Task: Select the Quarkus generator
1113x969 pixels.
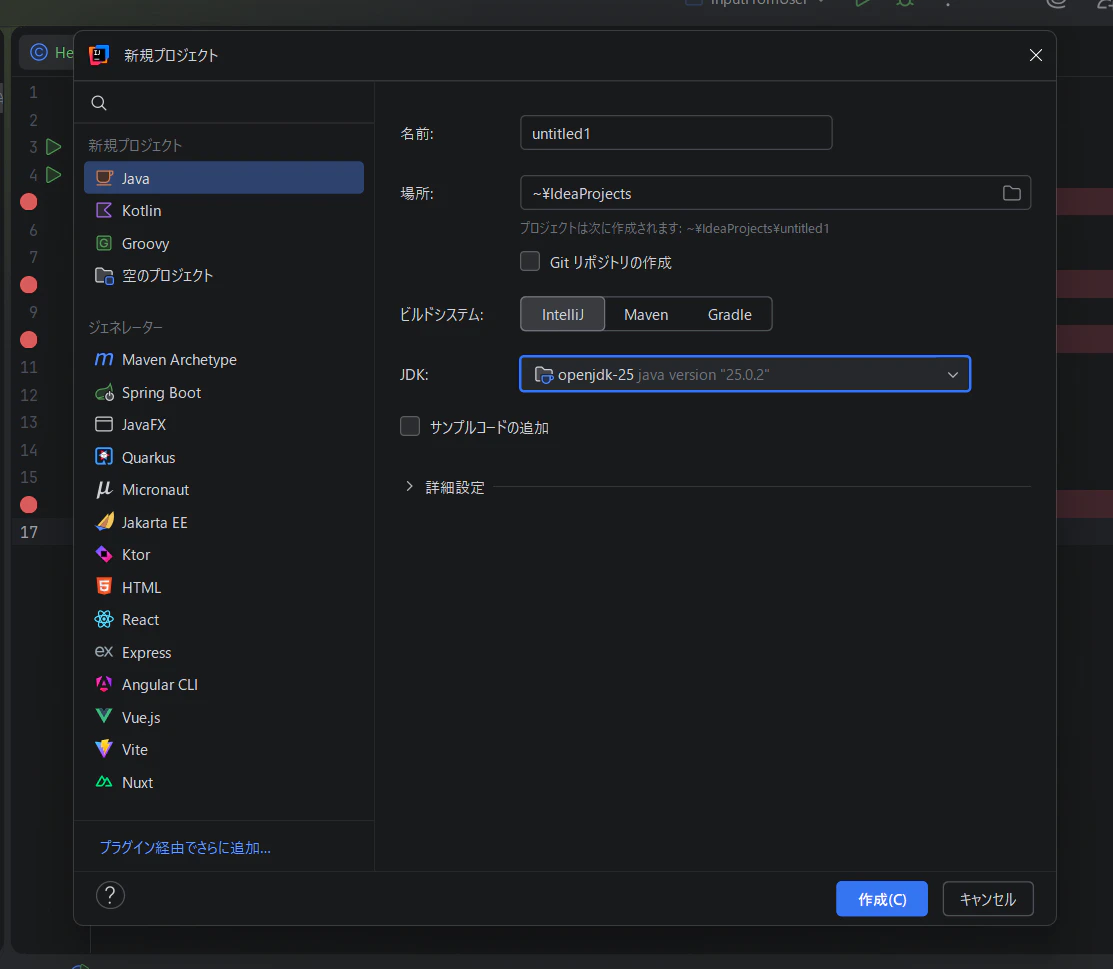Action: 224,457
